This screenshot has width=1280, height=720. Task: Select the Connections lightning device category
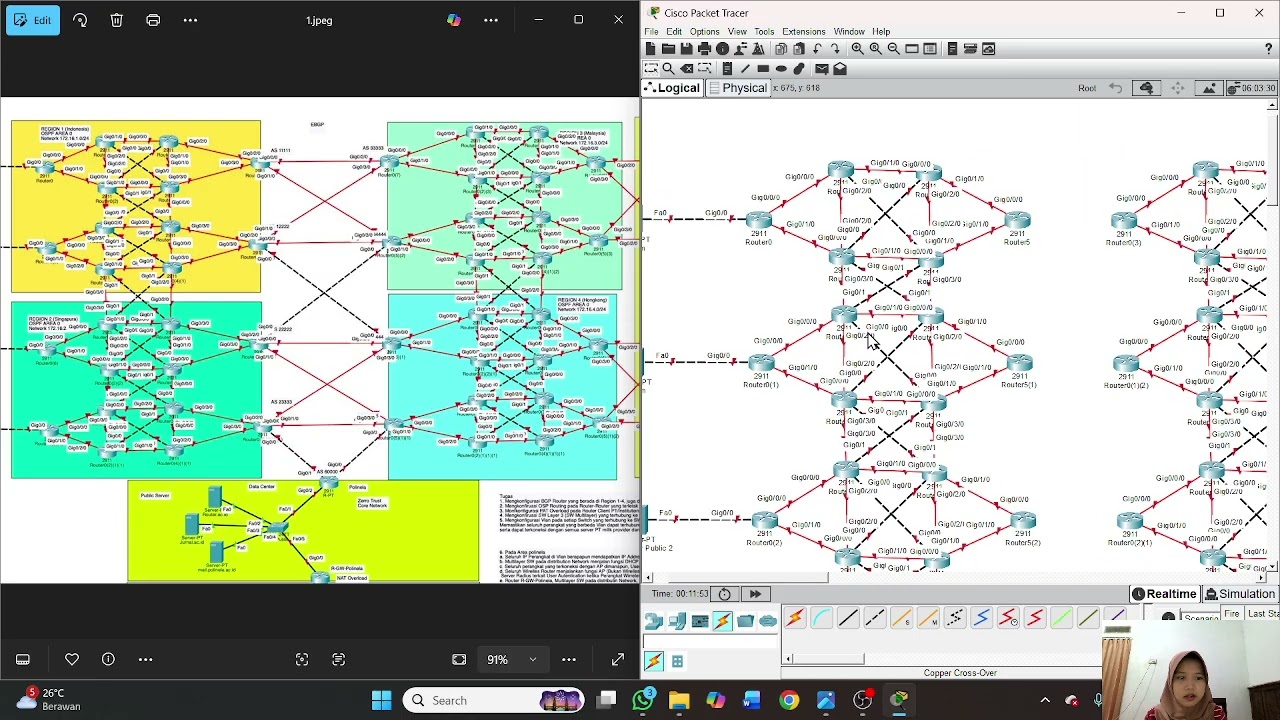(722, 621)
